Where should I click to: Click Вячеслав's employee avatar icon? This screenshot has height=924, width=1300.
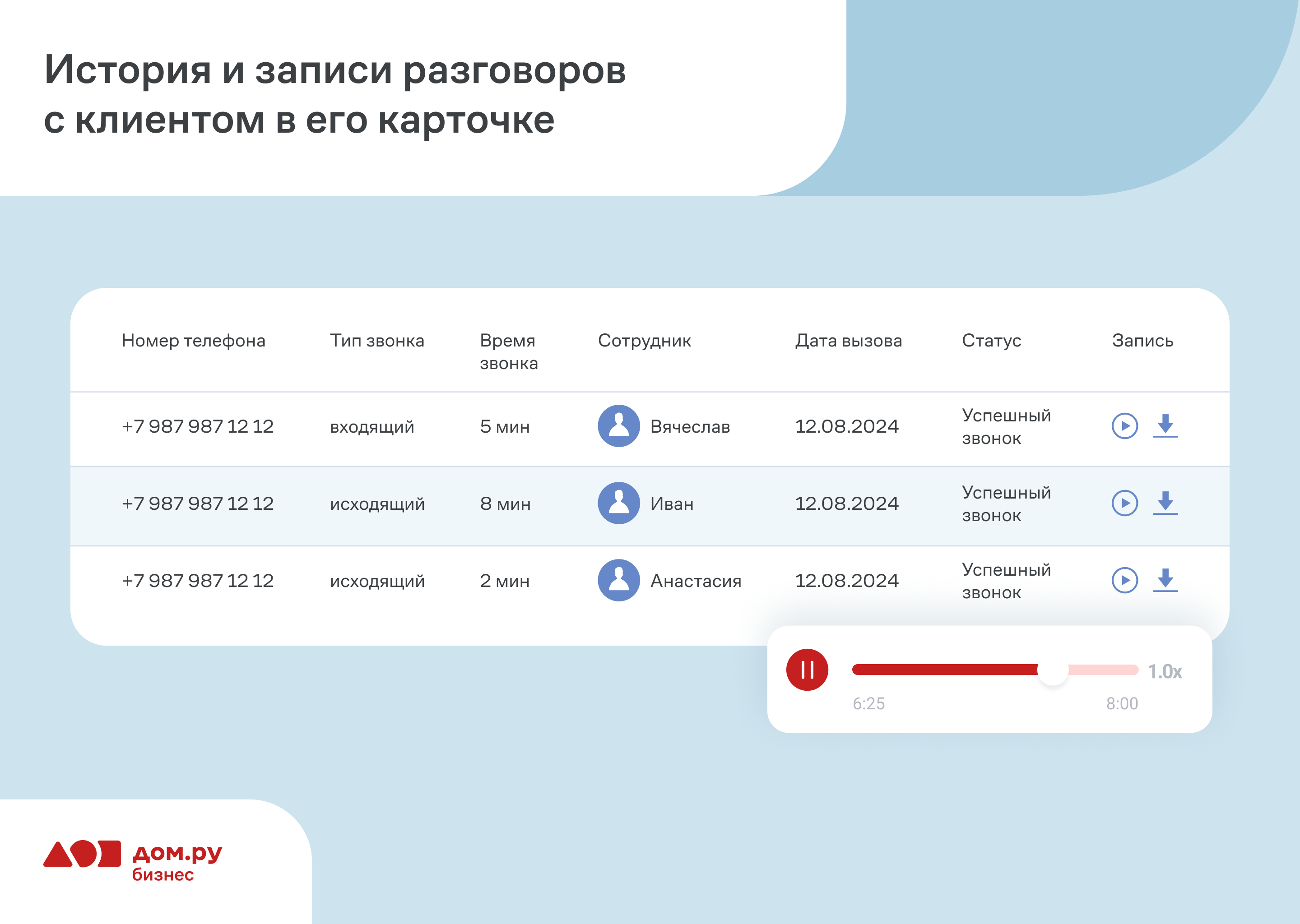click(619, 425)
